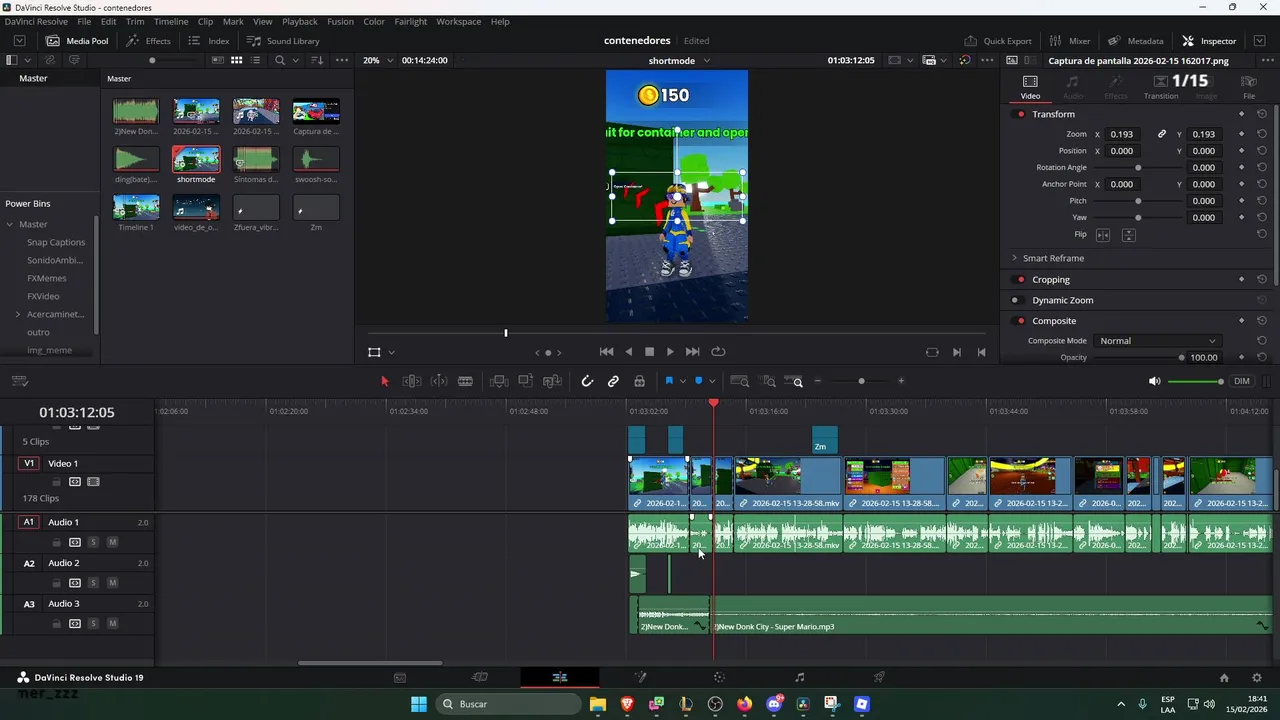The image size is (1280, 720).
Task: Mute the timeline audio speaker icon
Action: 1154,381
